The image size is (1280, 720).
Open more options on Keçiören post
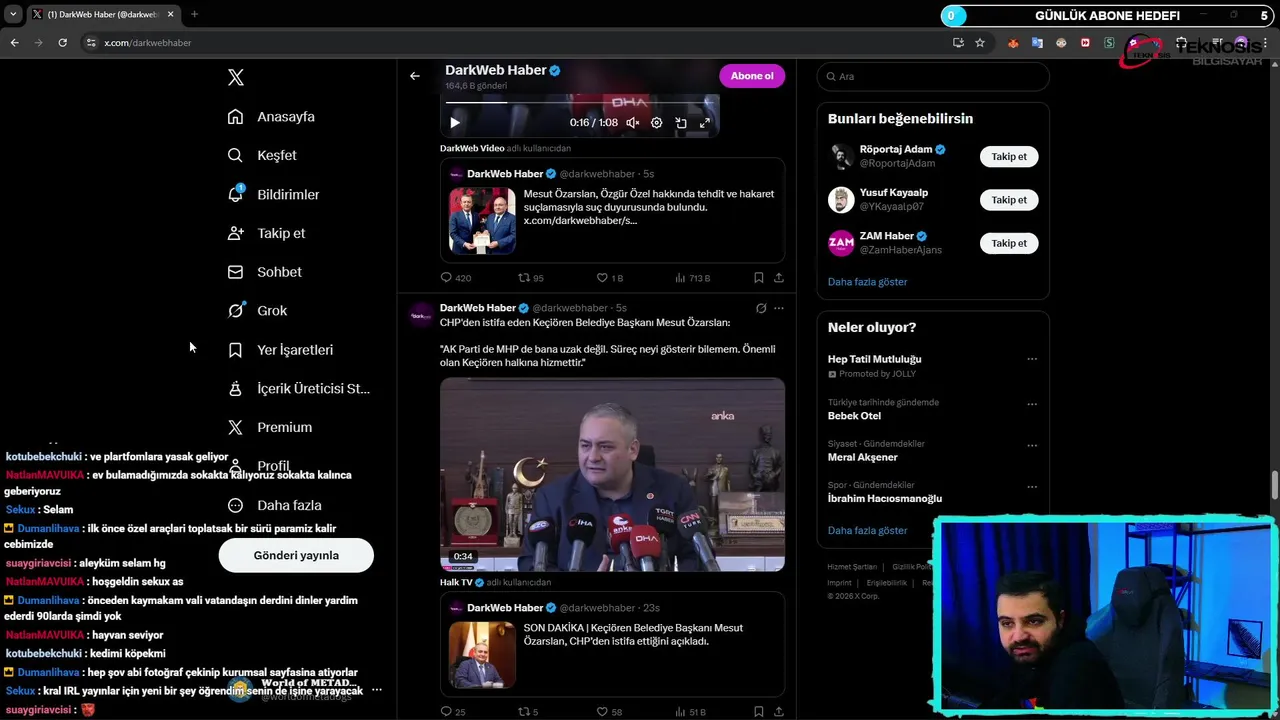779,308
